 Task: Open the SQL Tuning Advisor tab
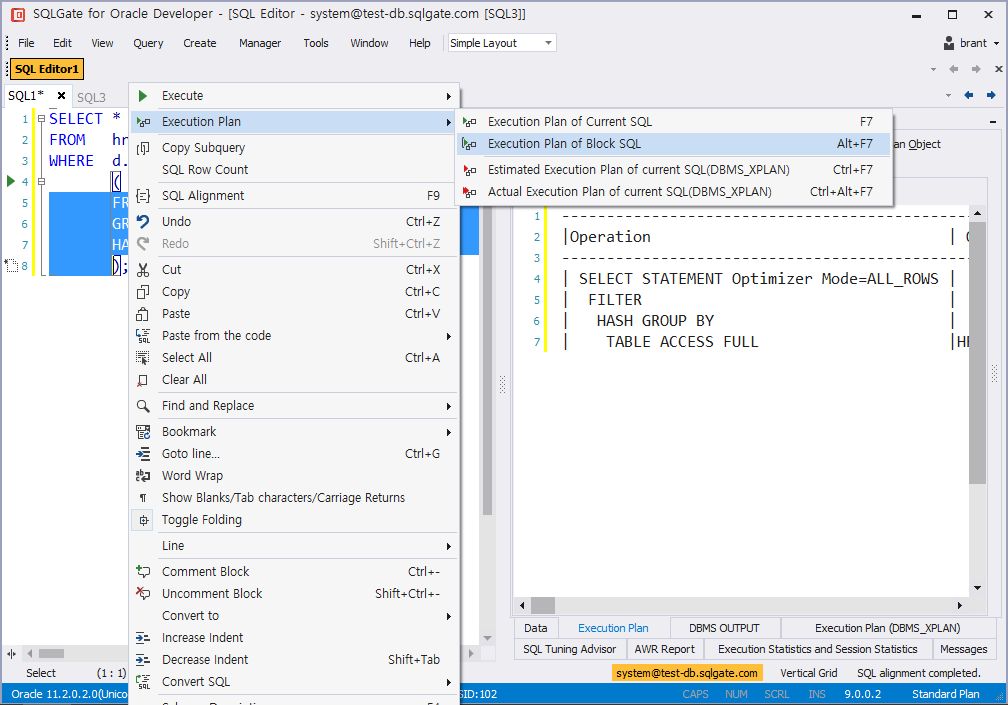pyautogui.click(x=570, y=649)
